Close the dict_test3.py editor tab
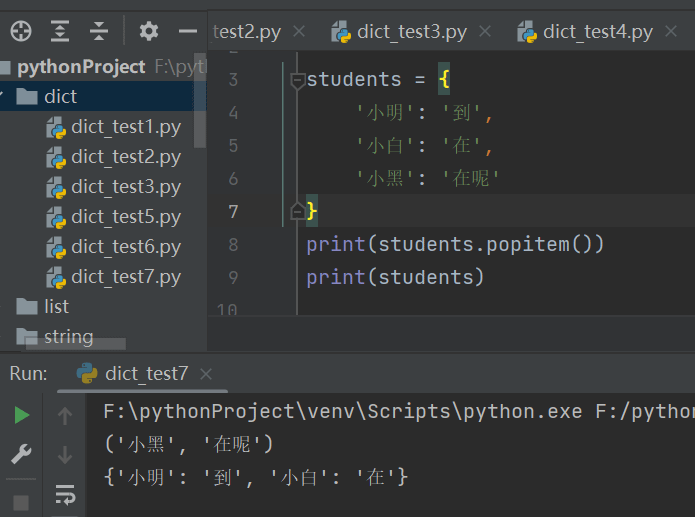695x517 pixels. tap(486, 32)
